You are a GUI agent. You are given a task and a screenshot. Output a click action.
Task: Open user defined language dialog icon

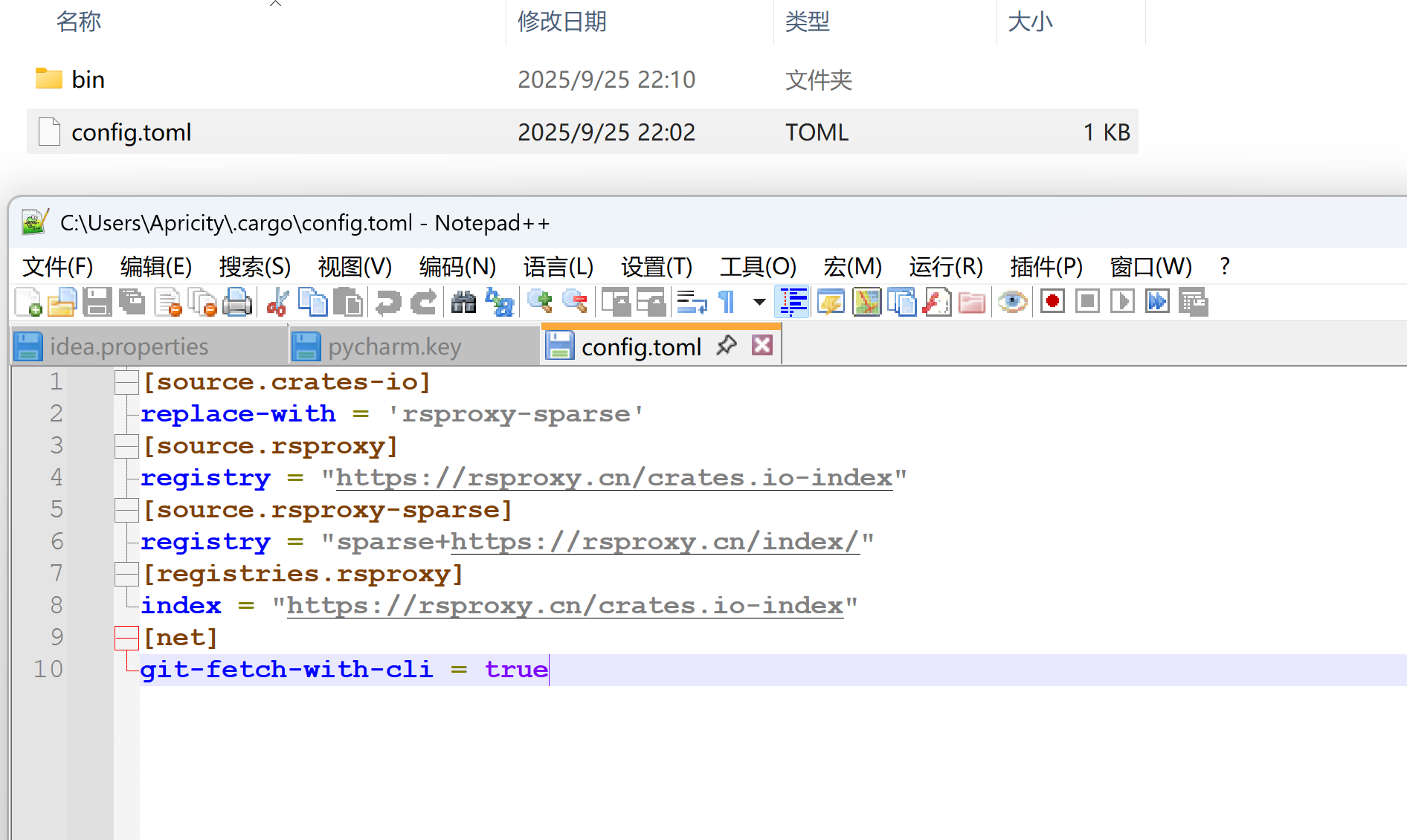coord(831,302)
